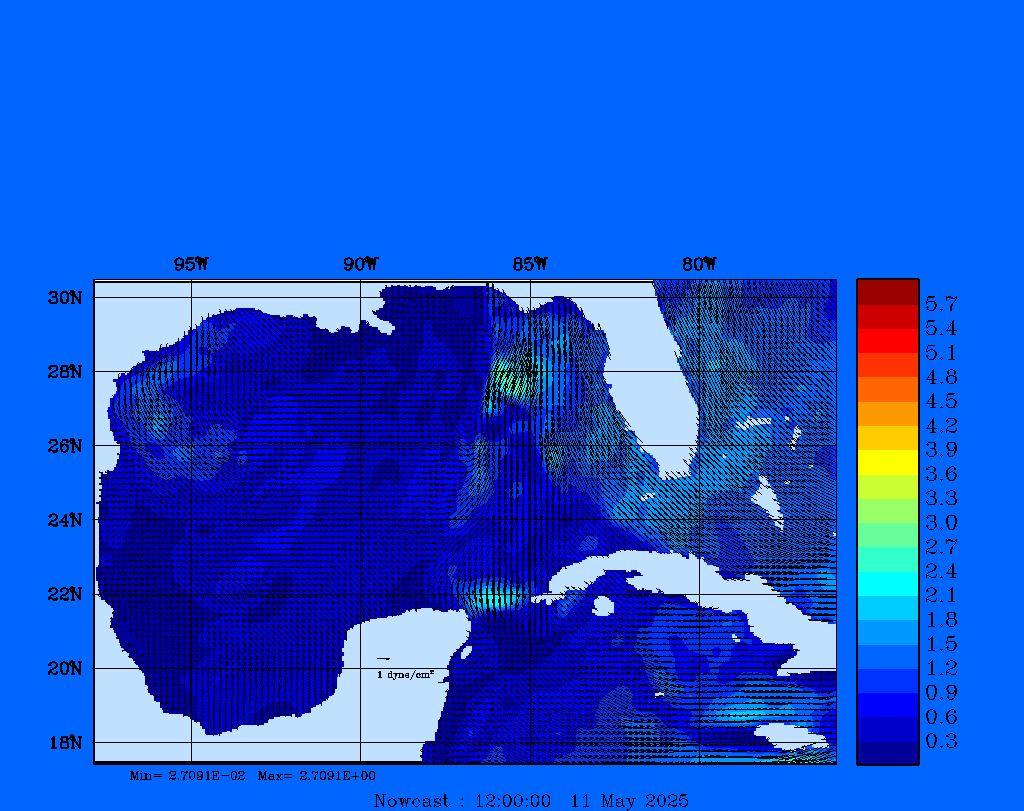Image resolution: width=1024 pixels, height=811 pixels.
Task: Click the Nowcast 12:00:00 timestamp text
Action: [x=462, y=801]
